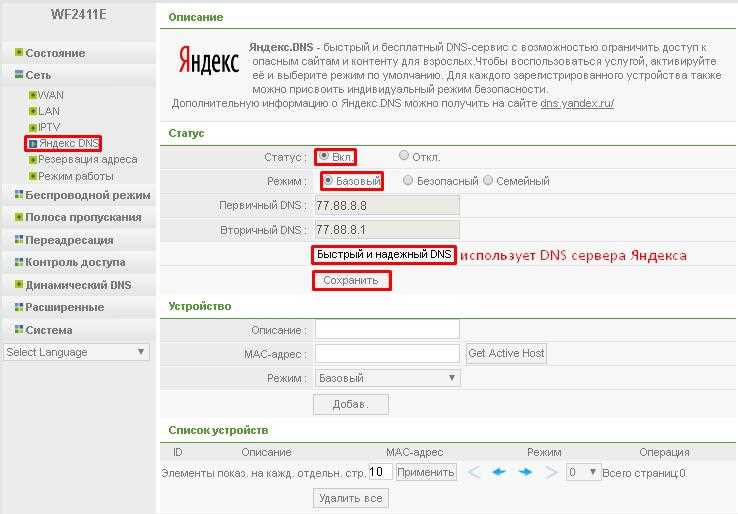
Task: Open the device Режим dropdown
Action: 388,378
